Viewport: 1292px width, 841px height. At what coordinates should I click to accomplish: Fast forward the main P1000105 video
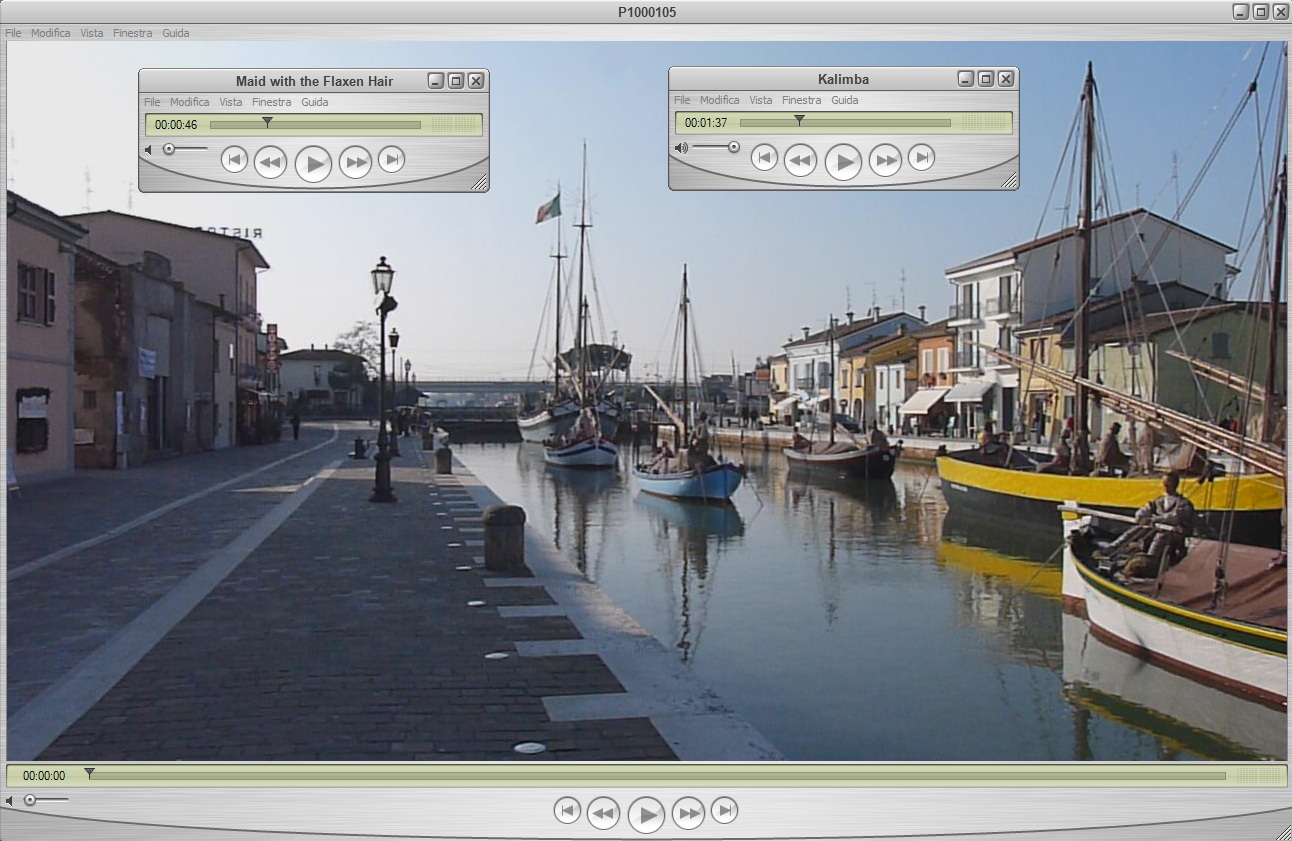[688, 814]
